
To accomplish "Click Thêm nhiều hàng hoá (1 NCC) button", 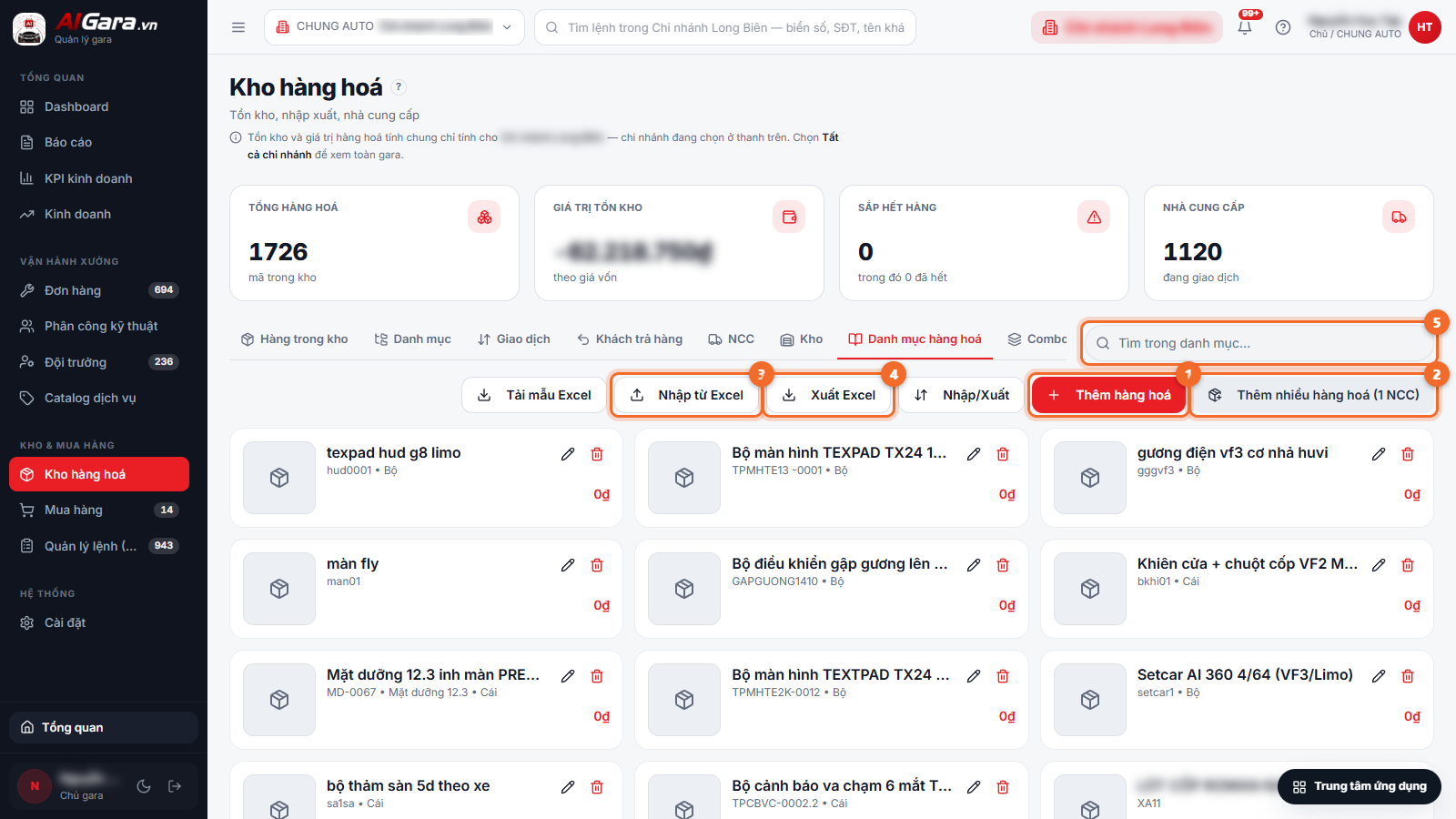I will point(1313,395).
